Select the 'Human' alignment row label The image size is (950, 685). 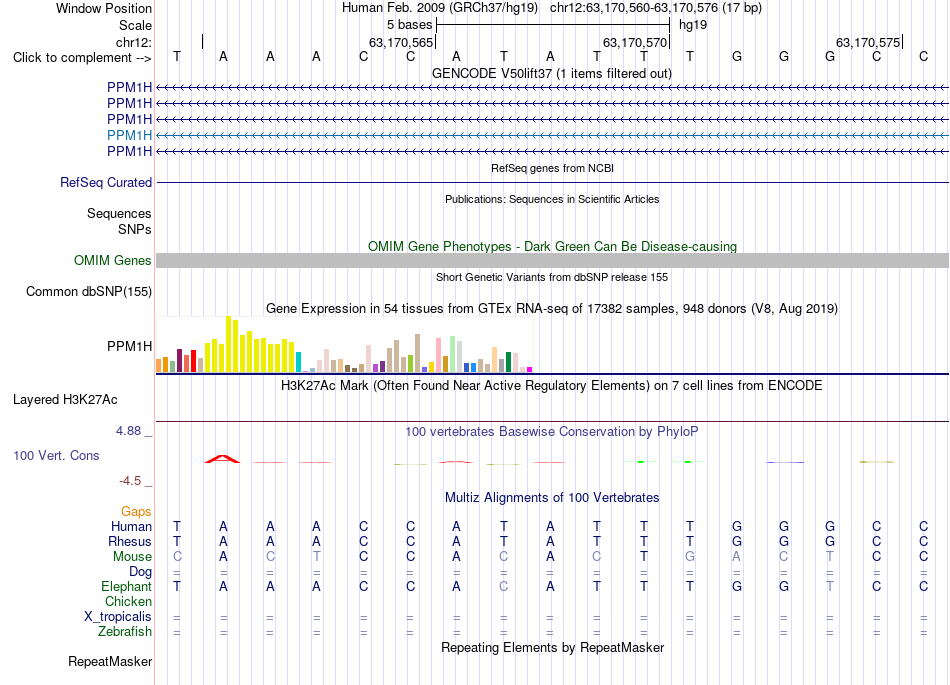[131, 526]
